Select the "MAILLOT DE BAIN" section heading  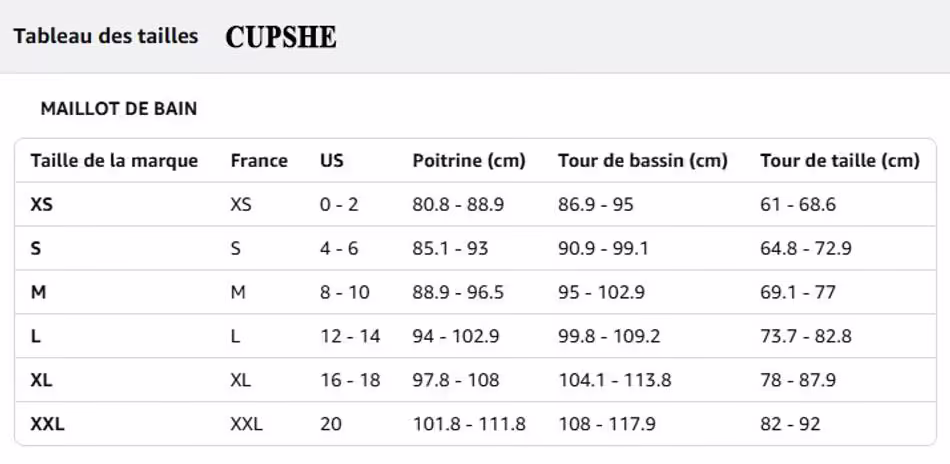119,109
